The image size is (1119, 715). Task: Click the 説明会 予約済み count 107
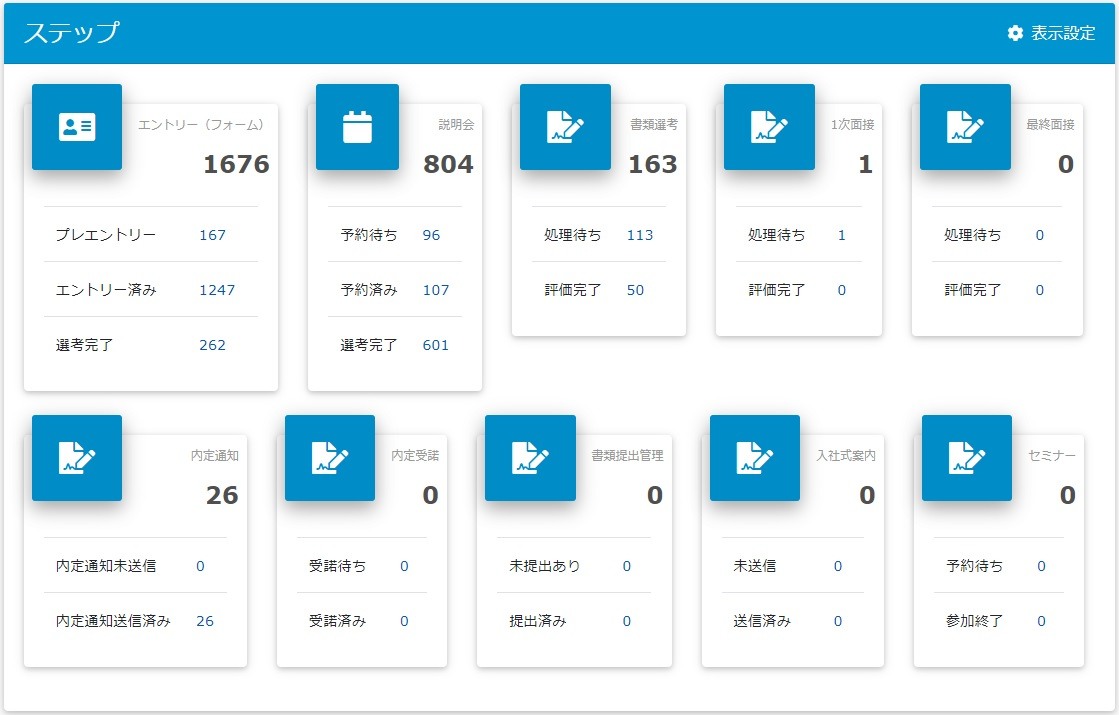tap(435, 290)
